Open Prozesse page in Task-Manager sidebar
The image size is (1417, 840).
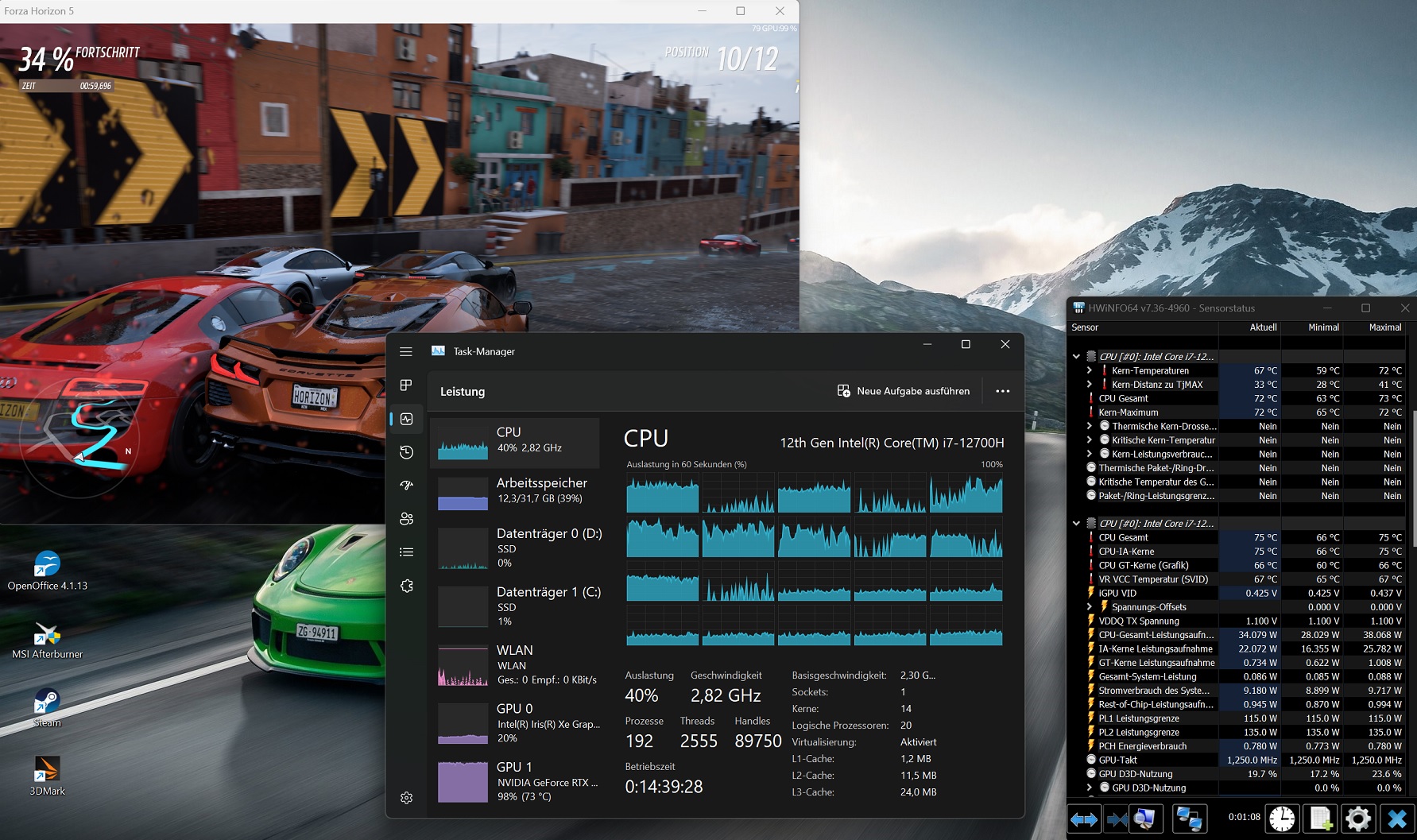pos(406,385)
